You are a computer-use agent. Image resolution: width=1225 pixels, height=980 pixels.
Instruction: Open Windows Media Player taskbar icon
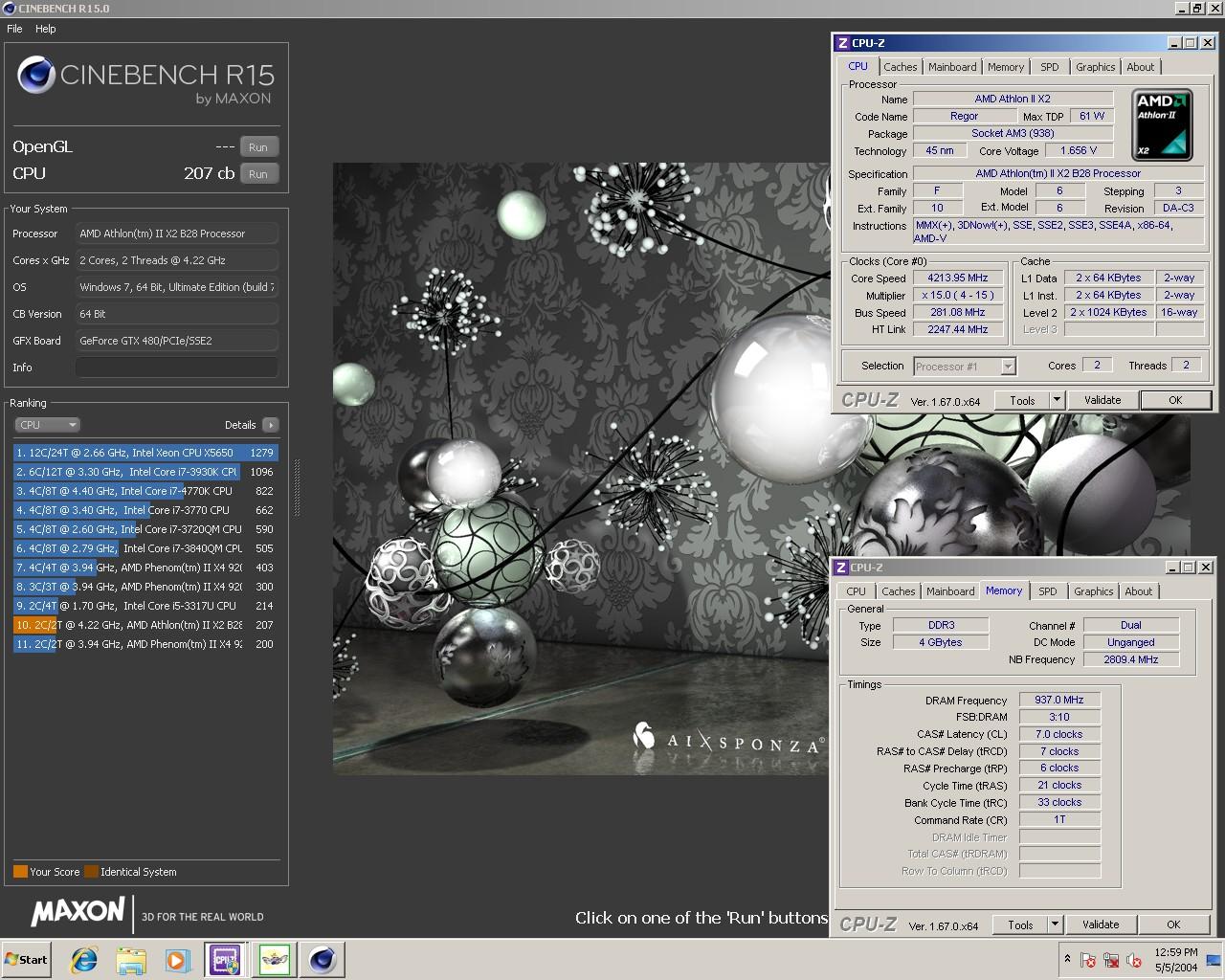177,960
